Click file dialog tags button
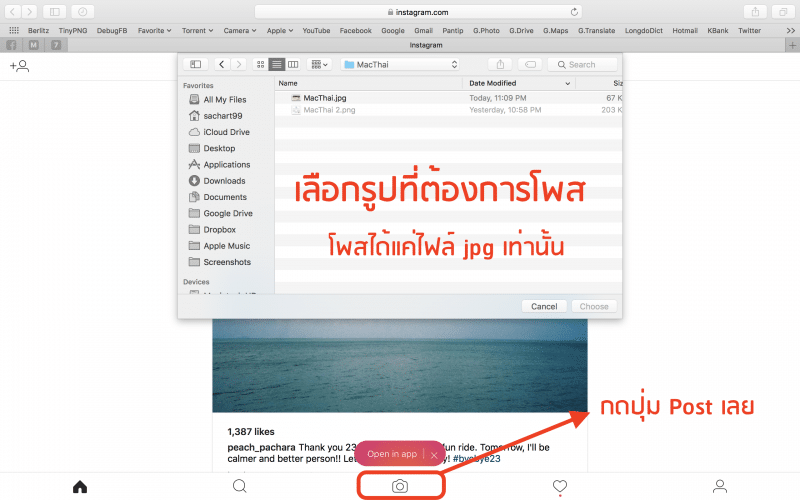 click(530, 64)
